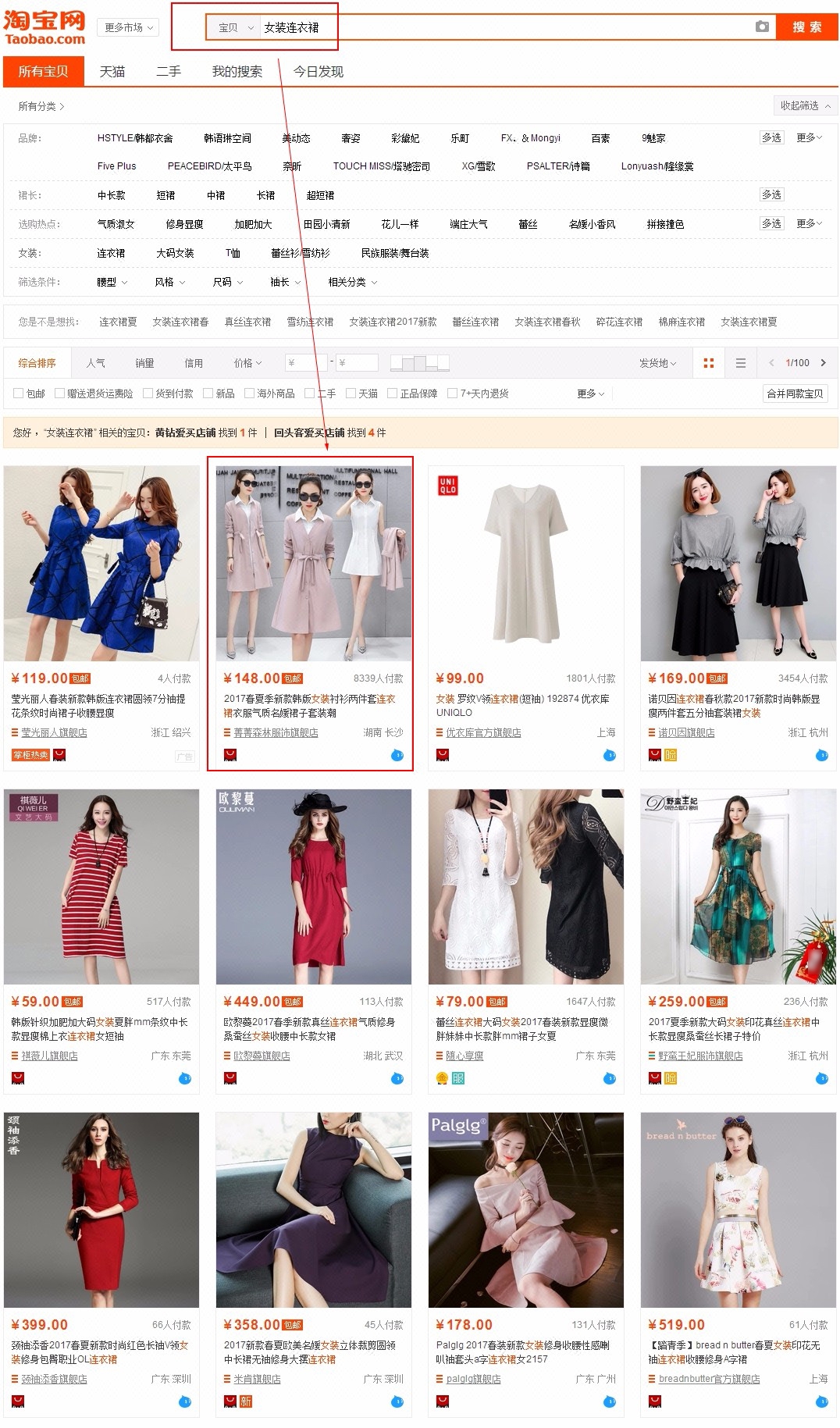Click the shop icon beside 优衣库官方旗舰店
Viewport: 840px width, 1428px height.
(x=440, y=733)
